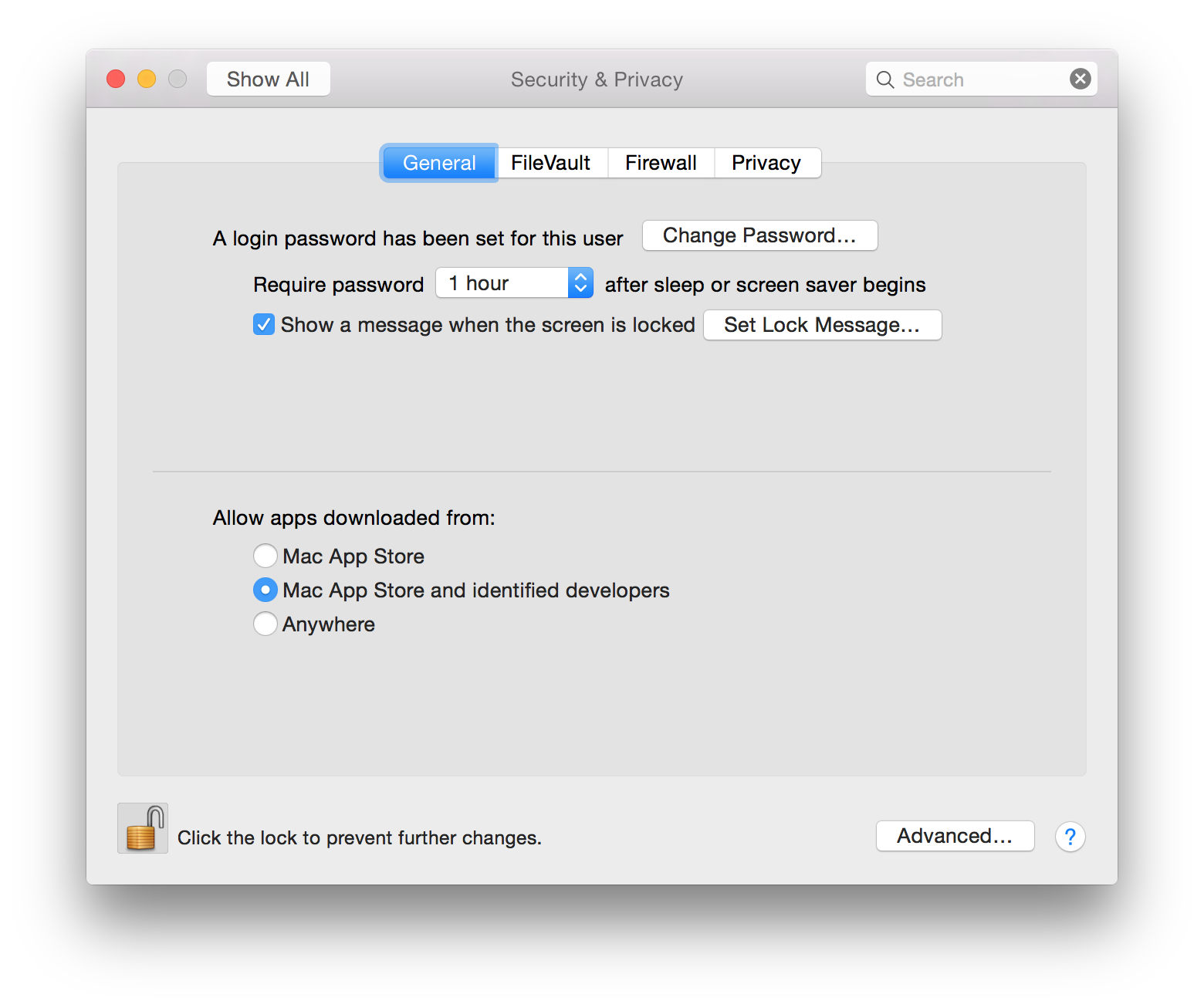The image size is (1204, 1008).
Task: Select the Mac App Store radio option
Action: (x=265, y=556)
